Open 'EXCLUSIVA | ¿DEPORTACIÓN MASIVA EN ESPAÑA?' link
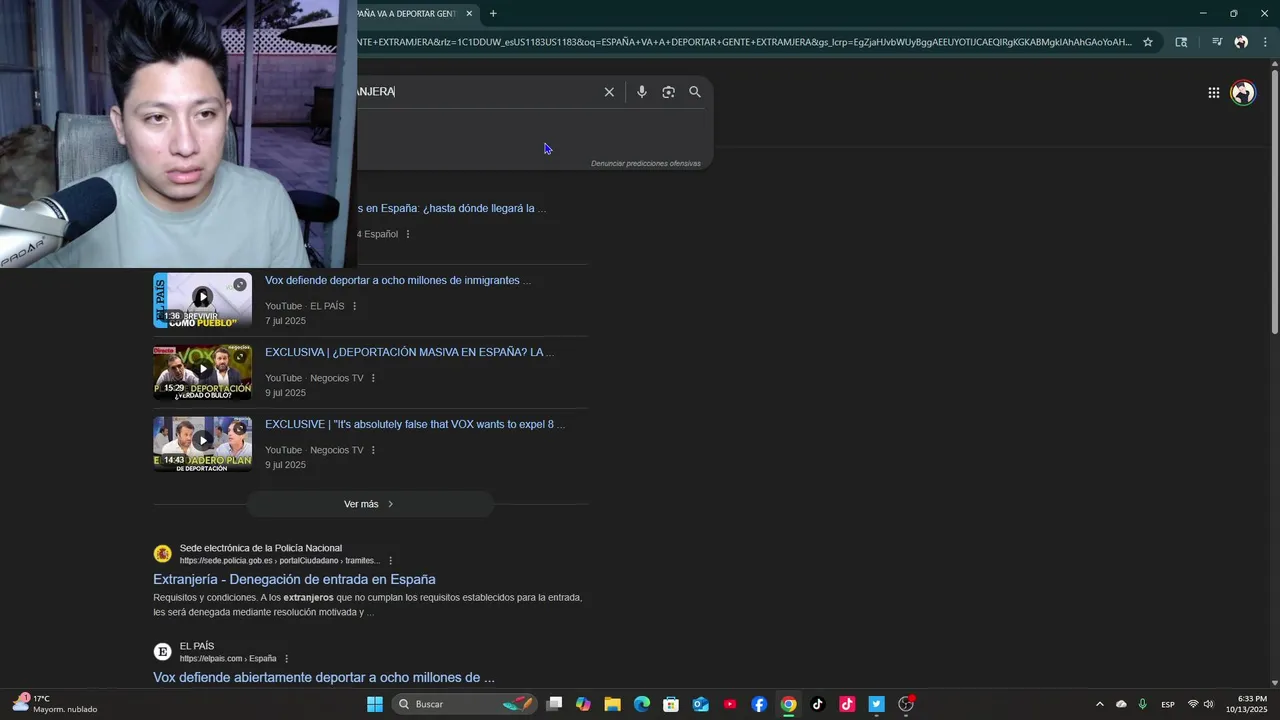The width and height of the screenshot is (1280, 720). click(409, 352)
